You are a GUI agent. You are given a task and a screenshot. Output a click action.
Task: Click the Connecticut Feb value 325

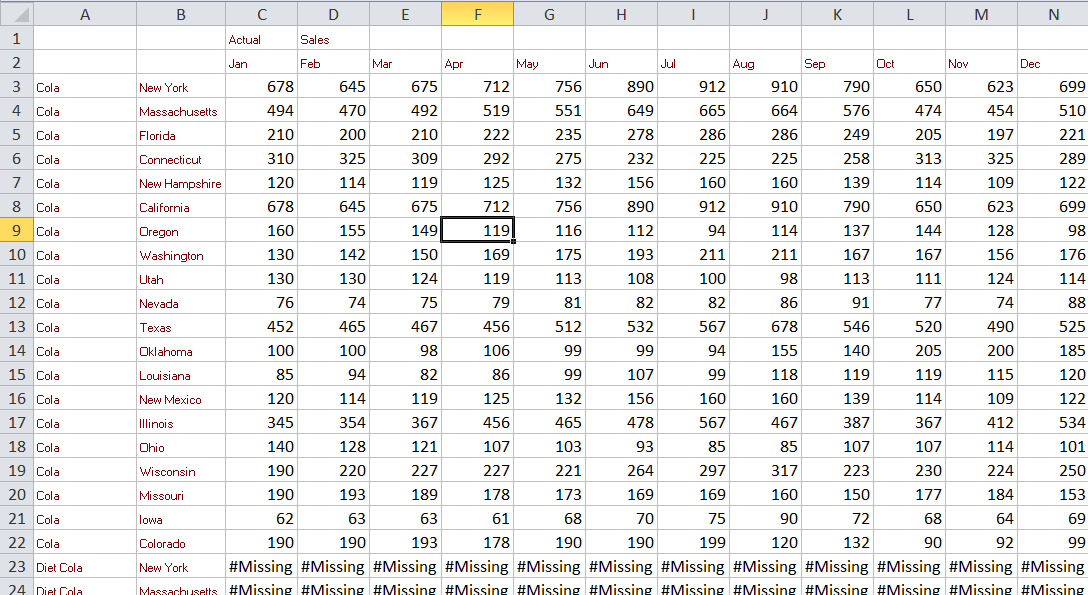pos(334,159)
